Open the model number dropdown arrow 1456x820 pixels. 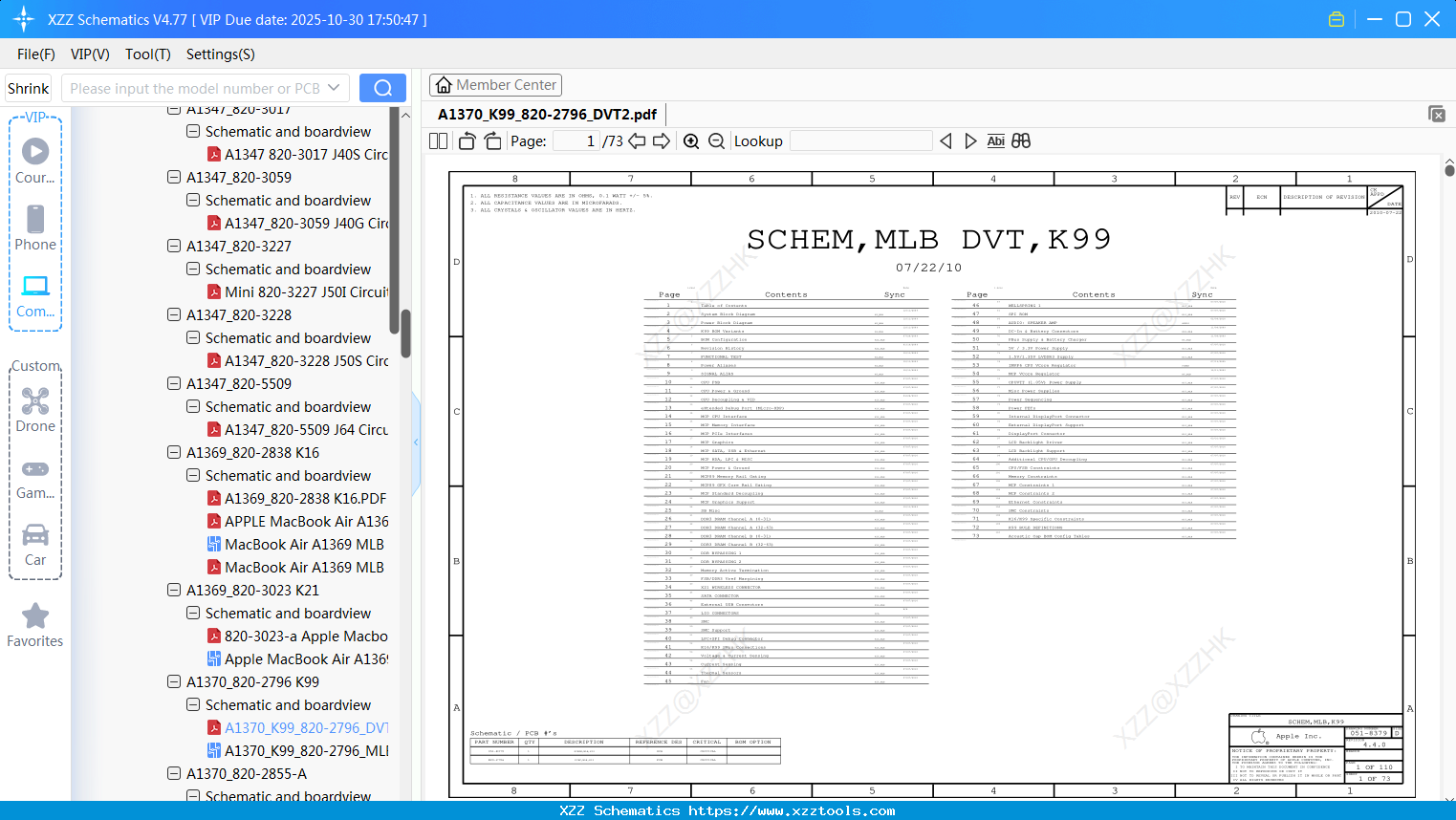(x=334, y=88)
